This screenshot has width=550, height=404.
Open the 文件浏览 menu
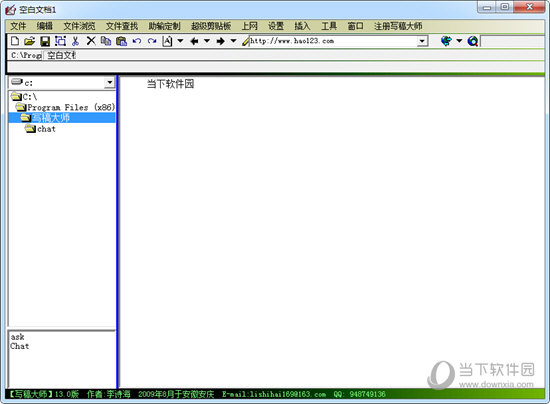pos(79,26)
